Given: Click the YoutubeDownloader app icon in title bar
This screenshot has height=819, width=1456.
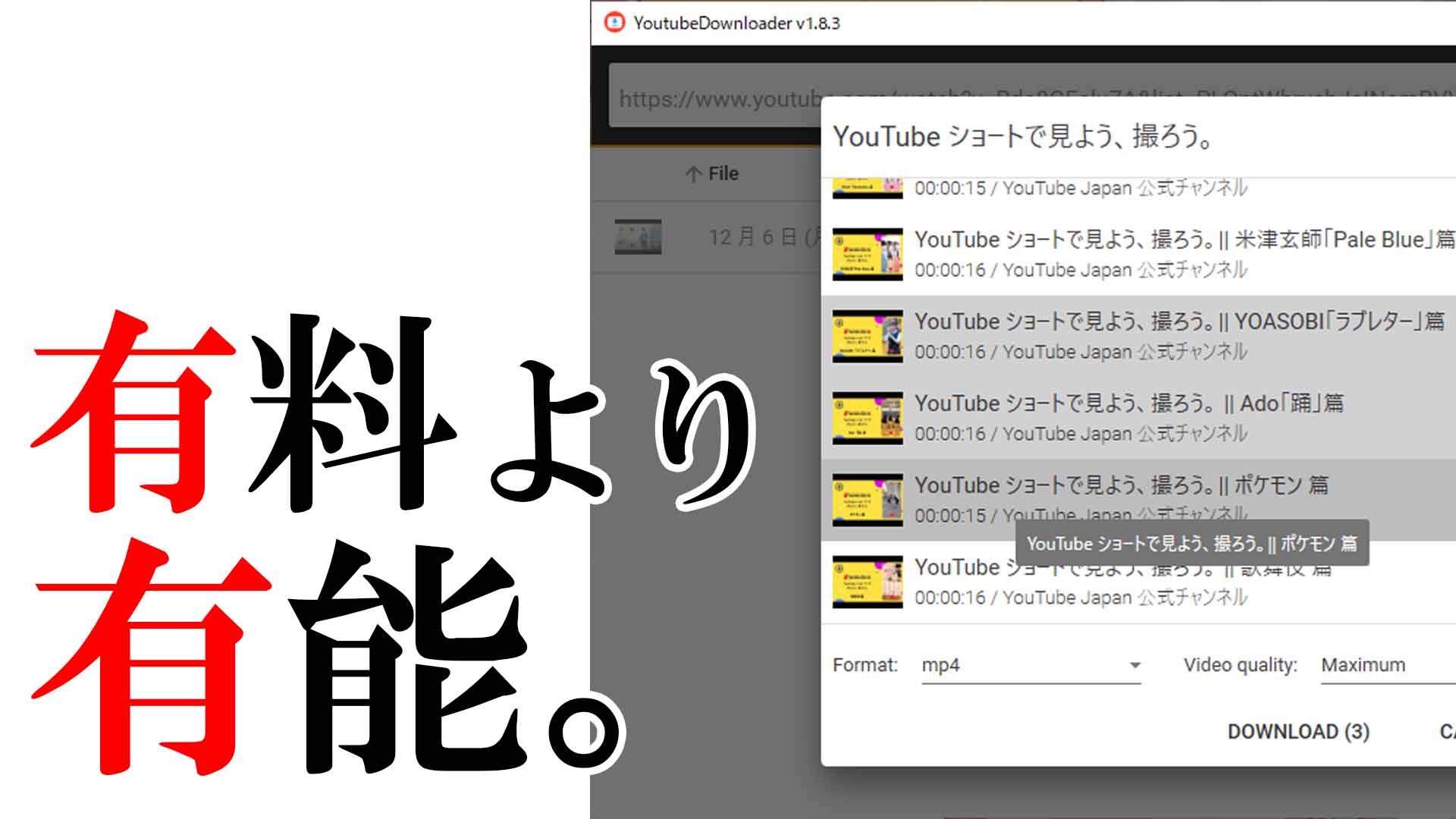Looking at the screenshot, I should tap(614, 23).
